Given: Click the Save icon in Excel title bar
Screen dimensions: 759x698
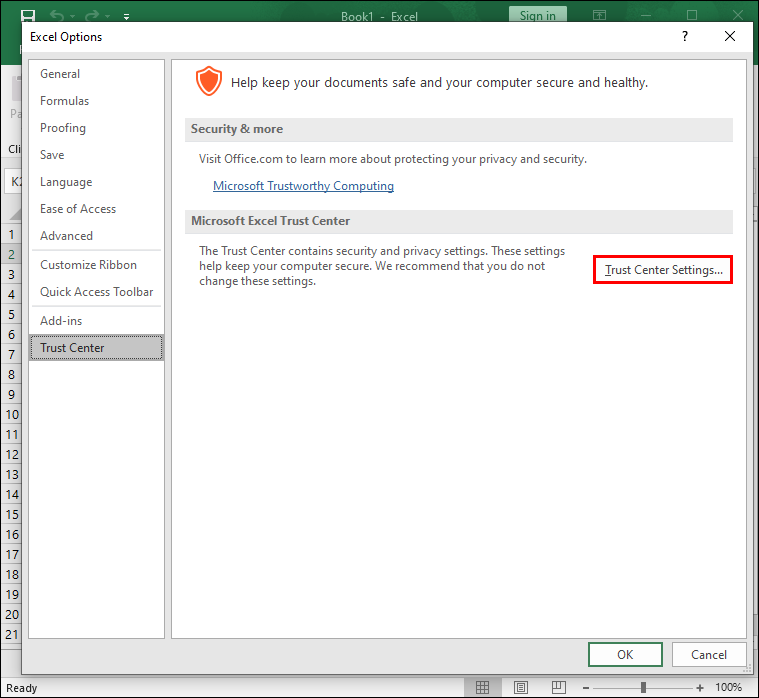Looking at the screenshot, I should (x=28, y=16).
